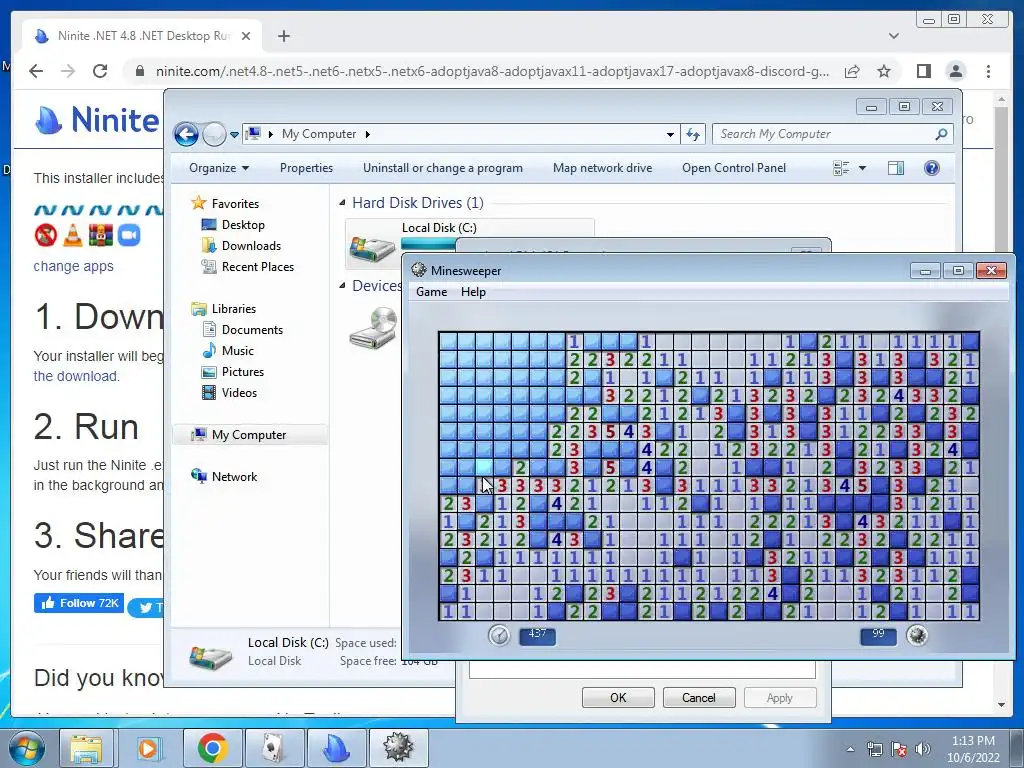This screenshot has width=1024, height=768.
Task: Open the Chrome profile icon
Action: tap(955, 71)
